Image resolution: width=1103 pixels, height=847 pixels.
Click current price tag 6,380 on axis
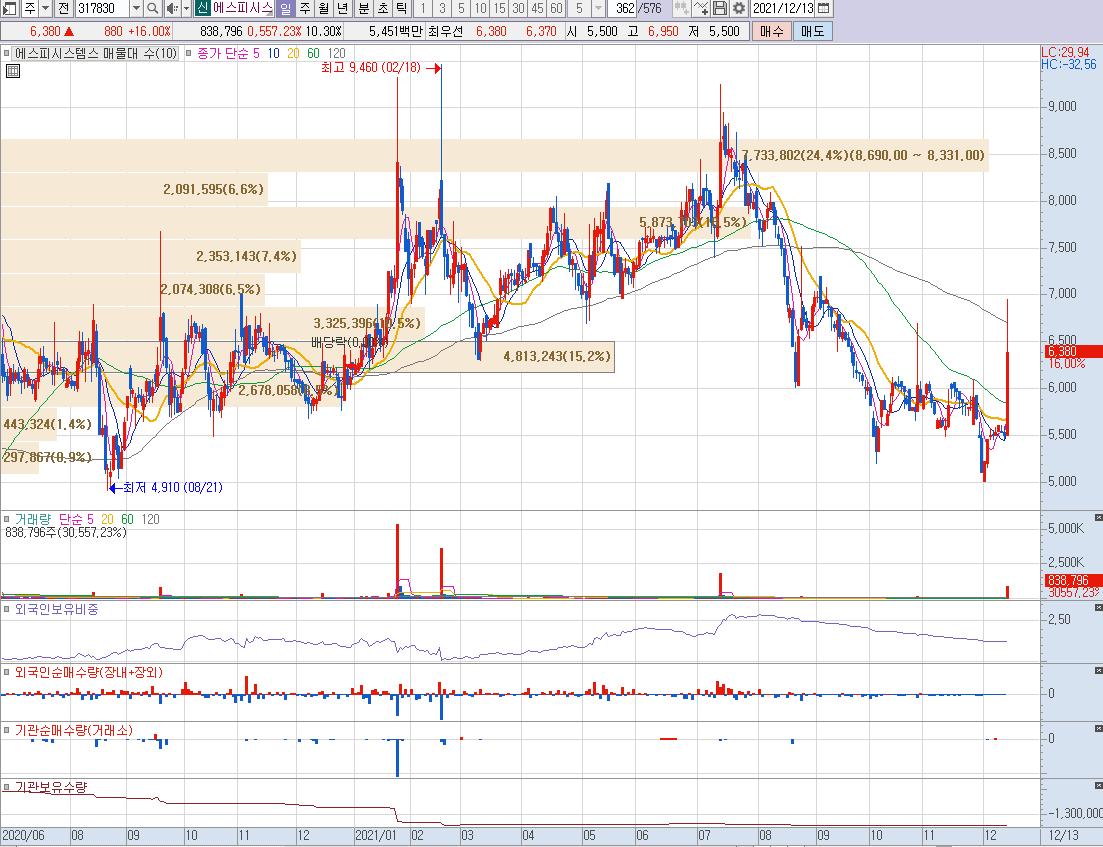[1072, 352]
